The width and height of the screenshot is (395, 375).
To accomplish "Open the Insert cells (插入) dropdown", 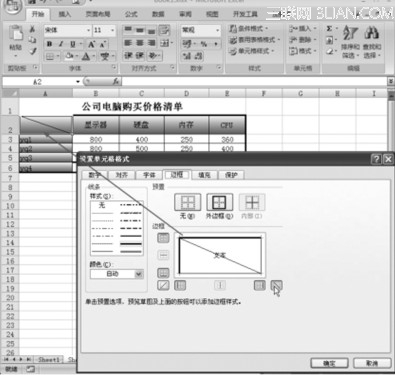I will [303, 29].
